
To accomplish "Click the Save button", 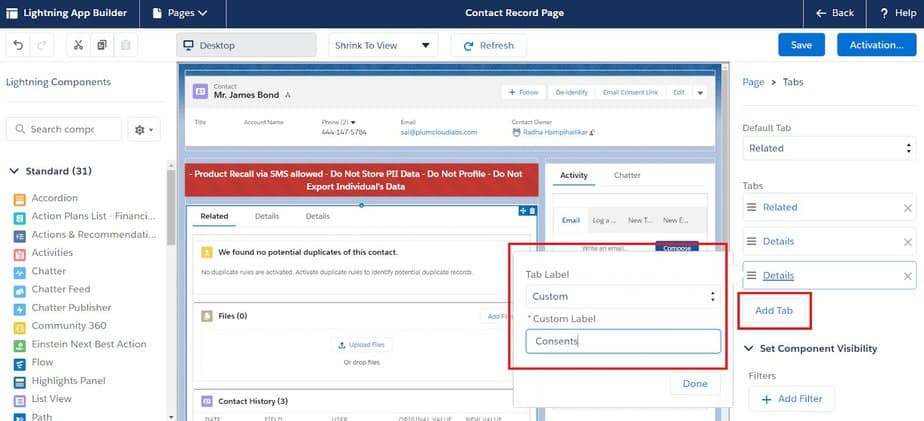I will (x=801, y=45).
